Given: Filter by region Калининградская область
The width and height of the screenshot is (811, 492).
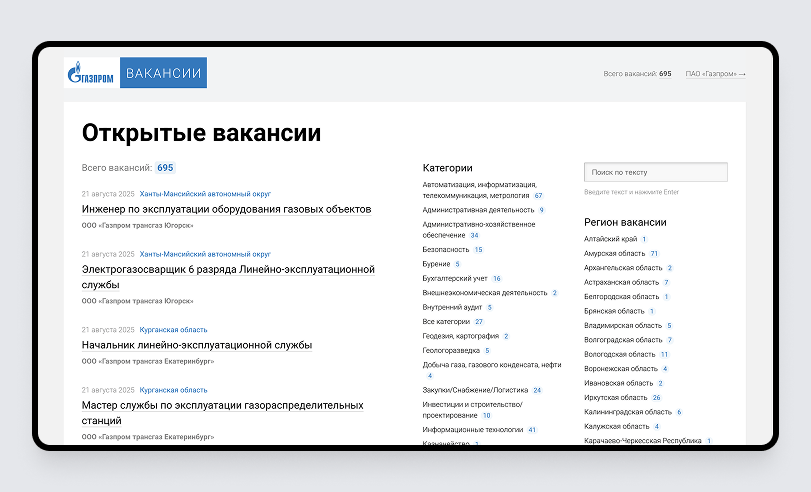Looking at the screenshot, I should 628,412.
